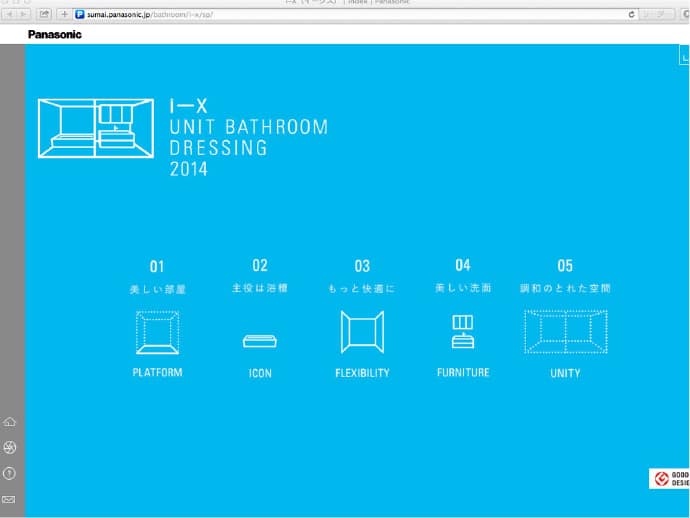Select the I-X UNIT BATHROOM DRESSING 2014 title
The image size is (690, 518).
249,137
